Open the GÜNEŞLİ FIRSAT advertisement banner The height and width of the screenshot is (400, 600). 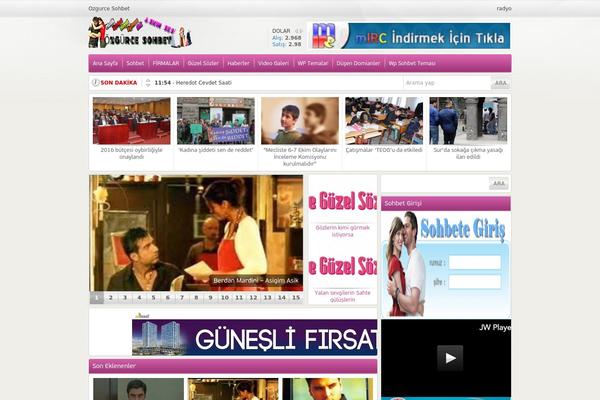(254, 338)
